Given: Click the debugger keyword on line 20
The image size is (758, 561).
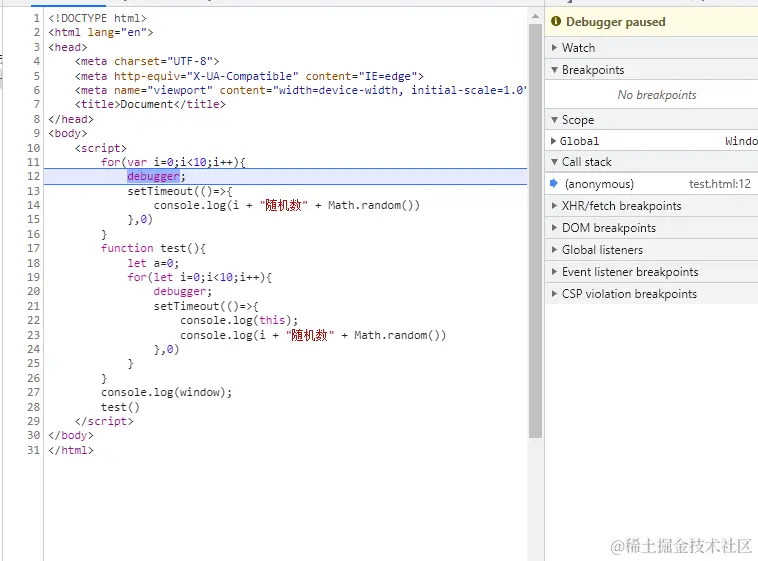Looking at the screenshot, I should point(180,292).
